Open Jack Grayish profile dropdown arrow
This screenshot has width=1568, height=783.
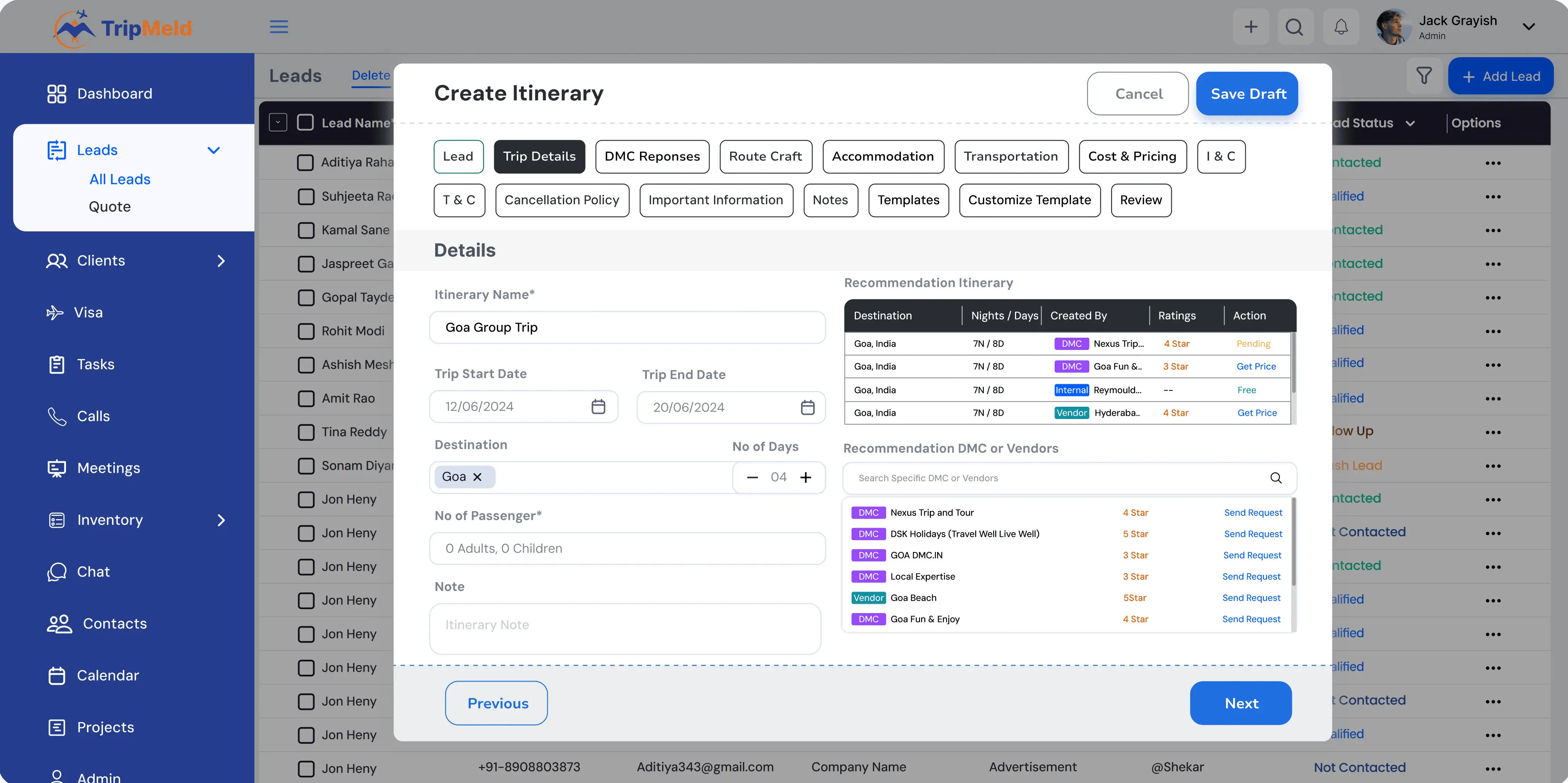tap(1528, 27)
